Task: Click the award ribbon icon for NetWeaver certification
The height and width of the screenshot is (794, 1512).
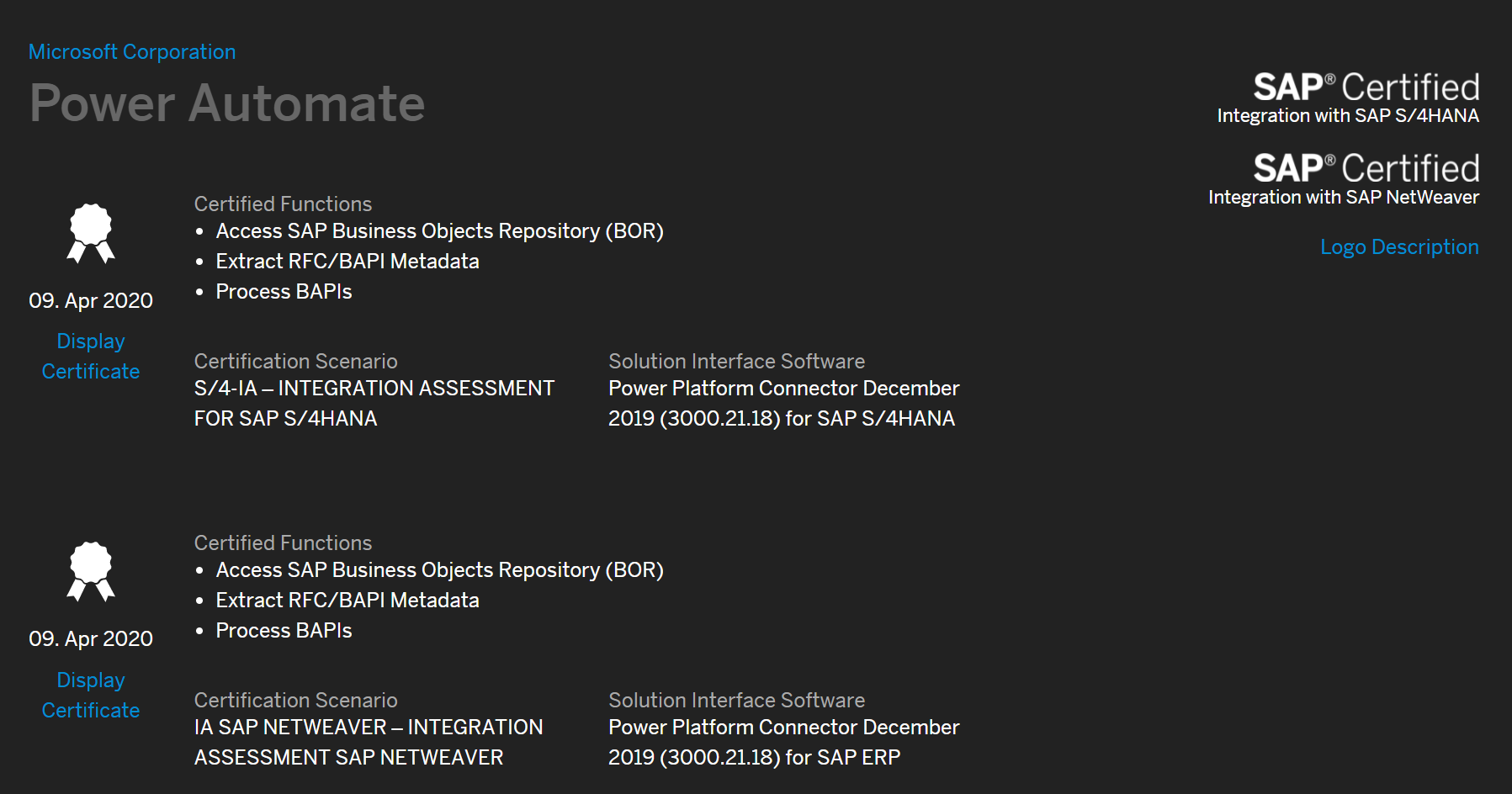Action: (91, 572)
